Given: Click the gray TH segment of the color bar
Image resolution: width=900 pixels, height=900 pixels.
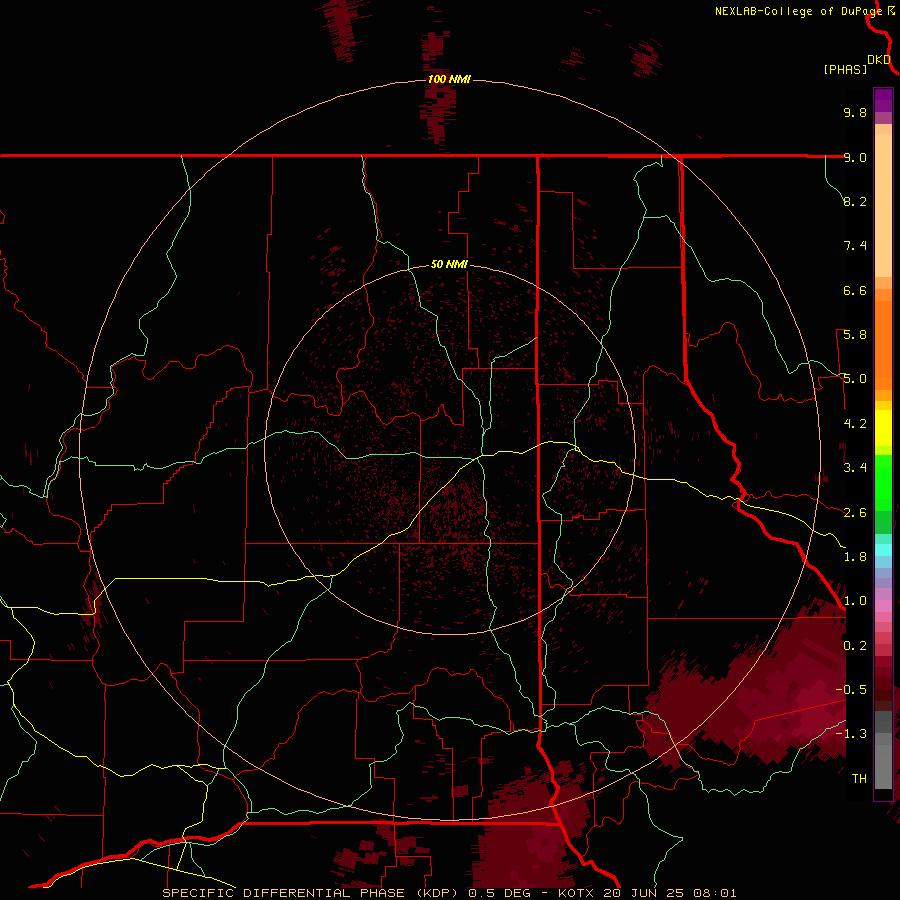Looking at the screenshot, I should click(883, 761).
